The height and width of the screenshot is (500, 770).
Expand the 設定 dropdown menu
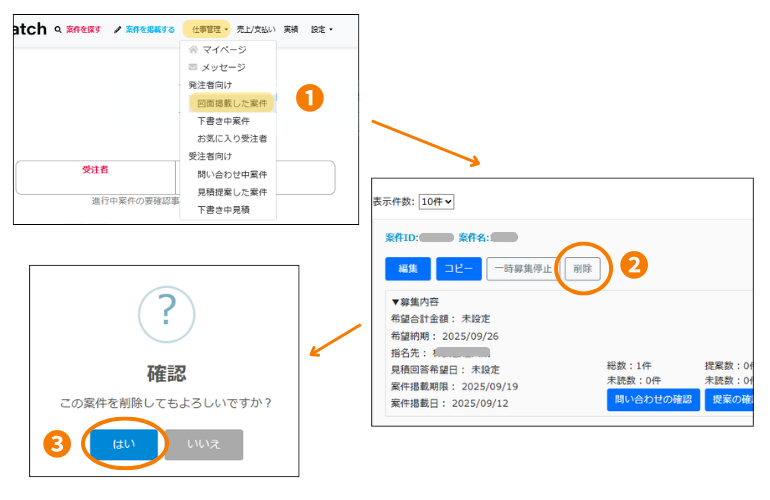click(322, 29)
